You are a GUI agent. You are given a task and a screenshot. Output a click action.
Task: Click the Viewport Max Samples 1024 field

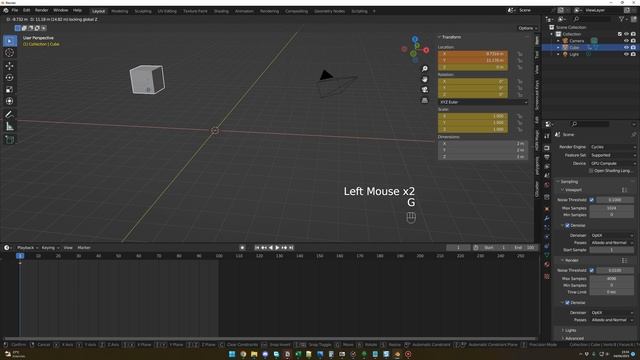tap(611, 208)
